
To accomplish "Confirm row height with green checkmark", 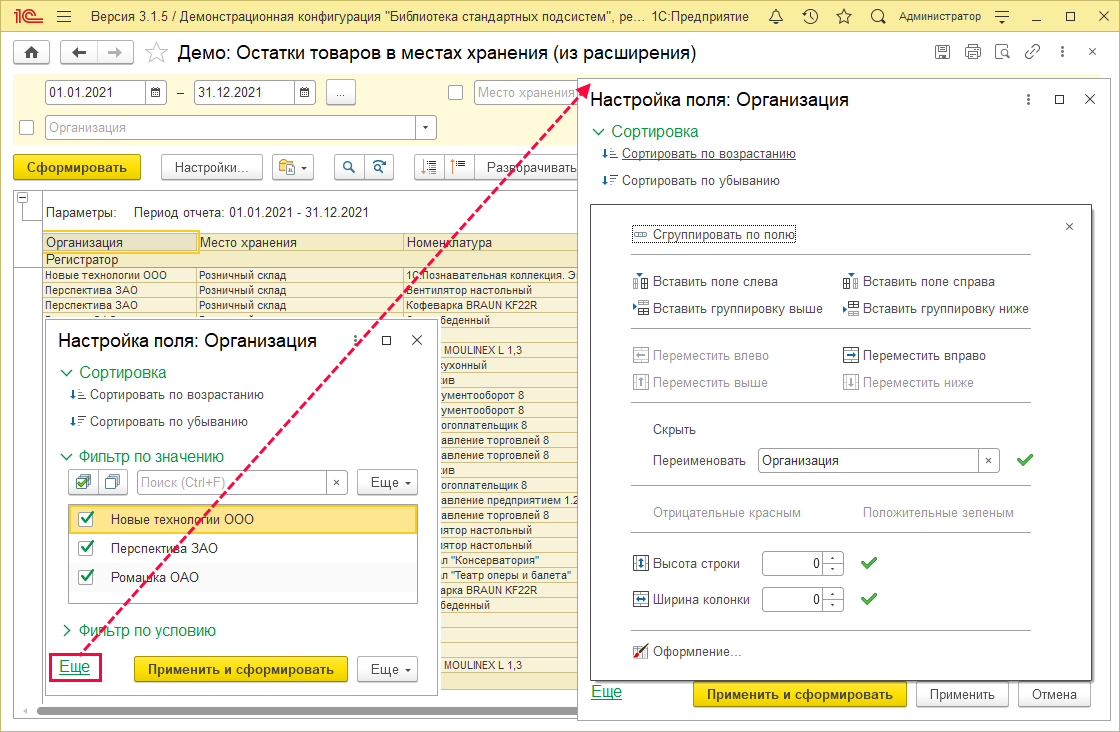I will [869, 563].
